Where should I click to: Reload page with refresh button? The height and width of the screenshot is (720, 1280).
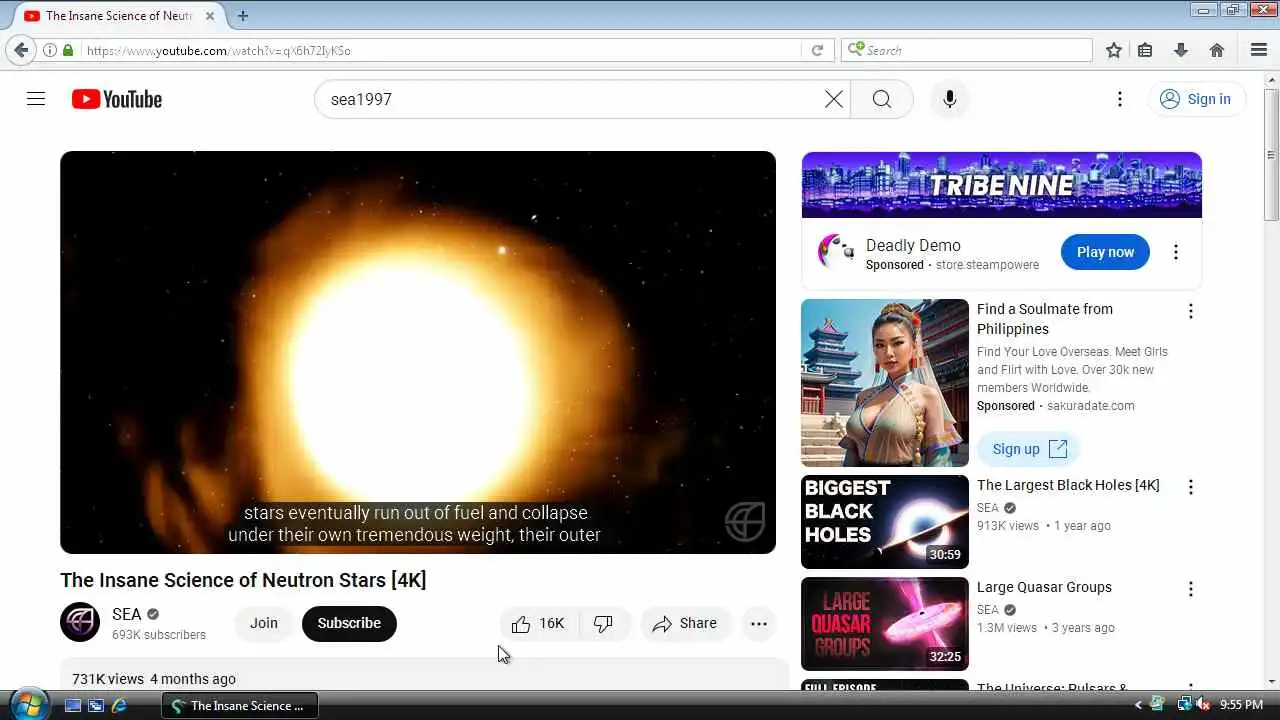817,50
